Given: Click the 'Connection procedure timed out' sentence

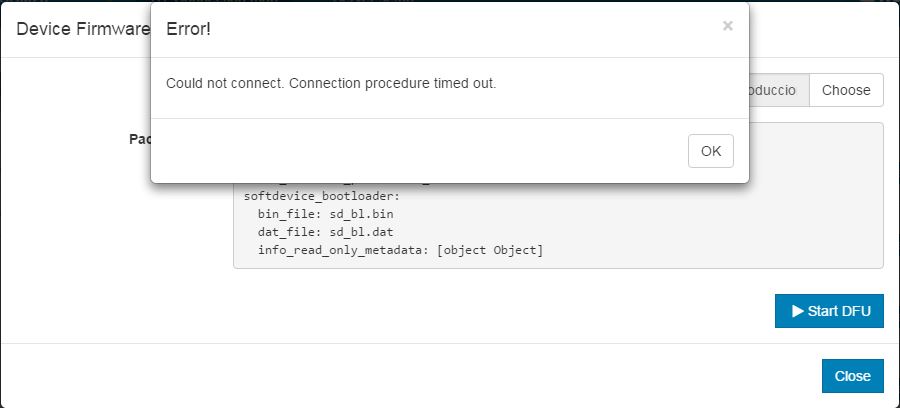Looking at the screenshot, I should pos(393,83).
